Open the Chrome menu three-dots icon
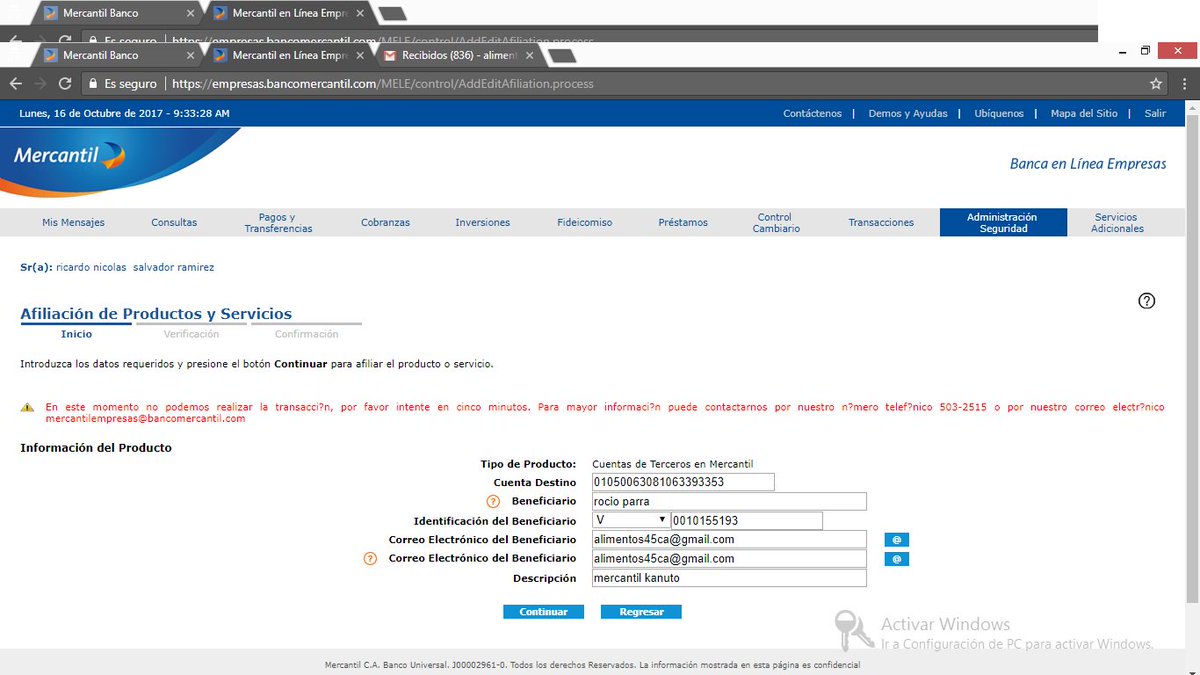 click(1186, 84)
